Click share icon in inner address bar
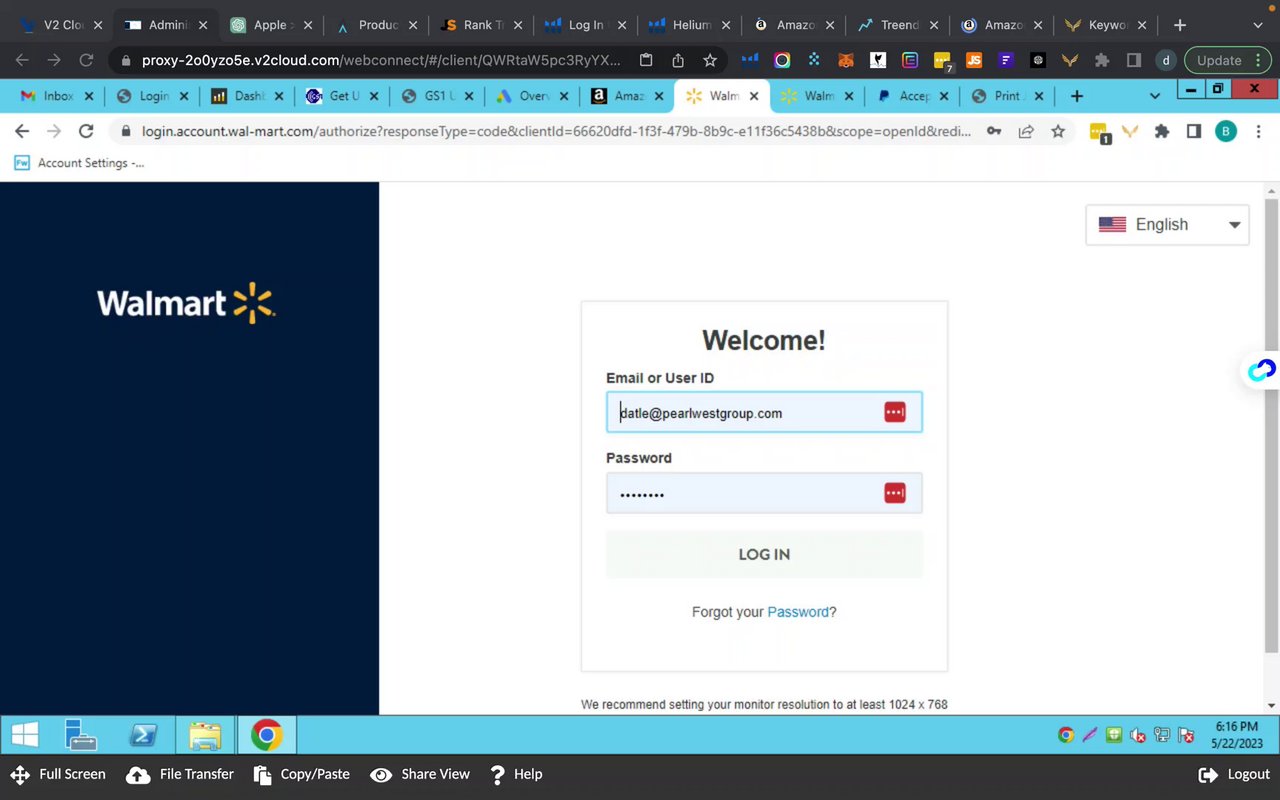This screenshot has width=1280, height=800. 1026,131
